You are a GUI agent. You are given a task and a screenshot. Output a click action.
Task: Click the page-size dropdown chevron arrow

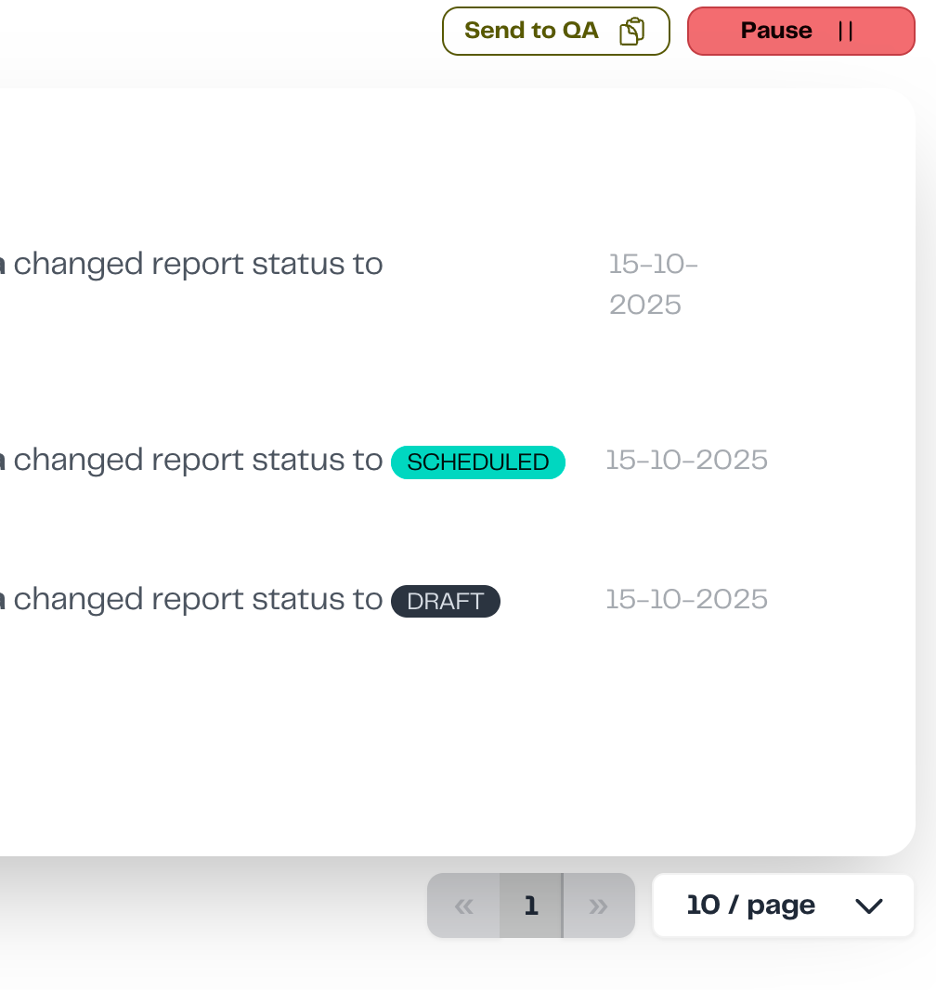point(869,906)
